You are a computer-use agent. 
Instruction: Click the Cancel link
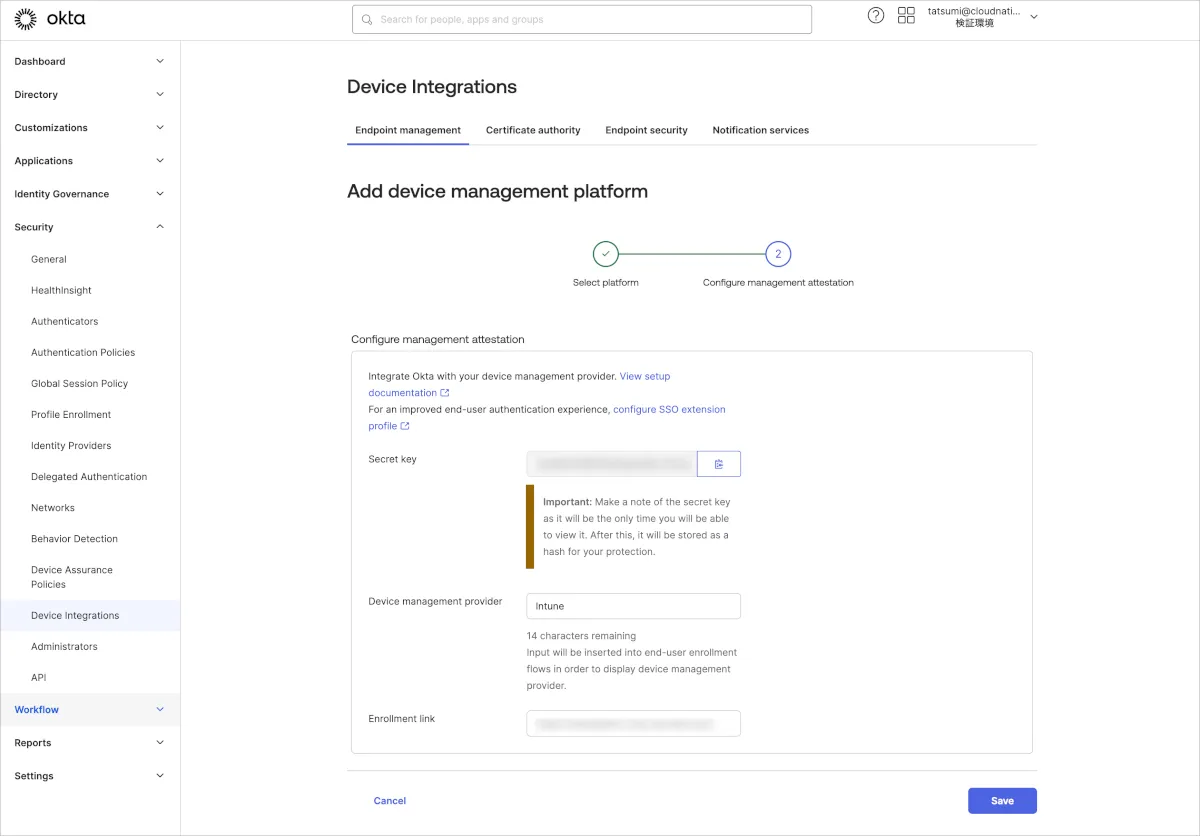click(x=390, y=801)
